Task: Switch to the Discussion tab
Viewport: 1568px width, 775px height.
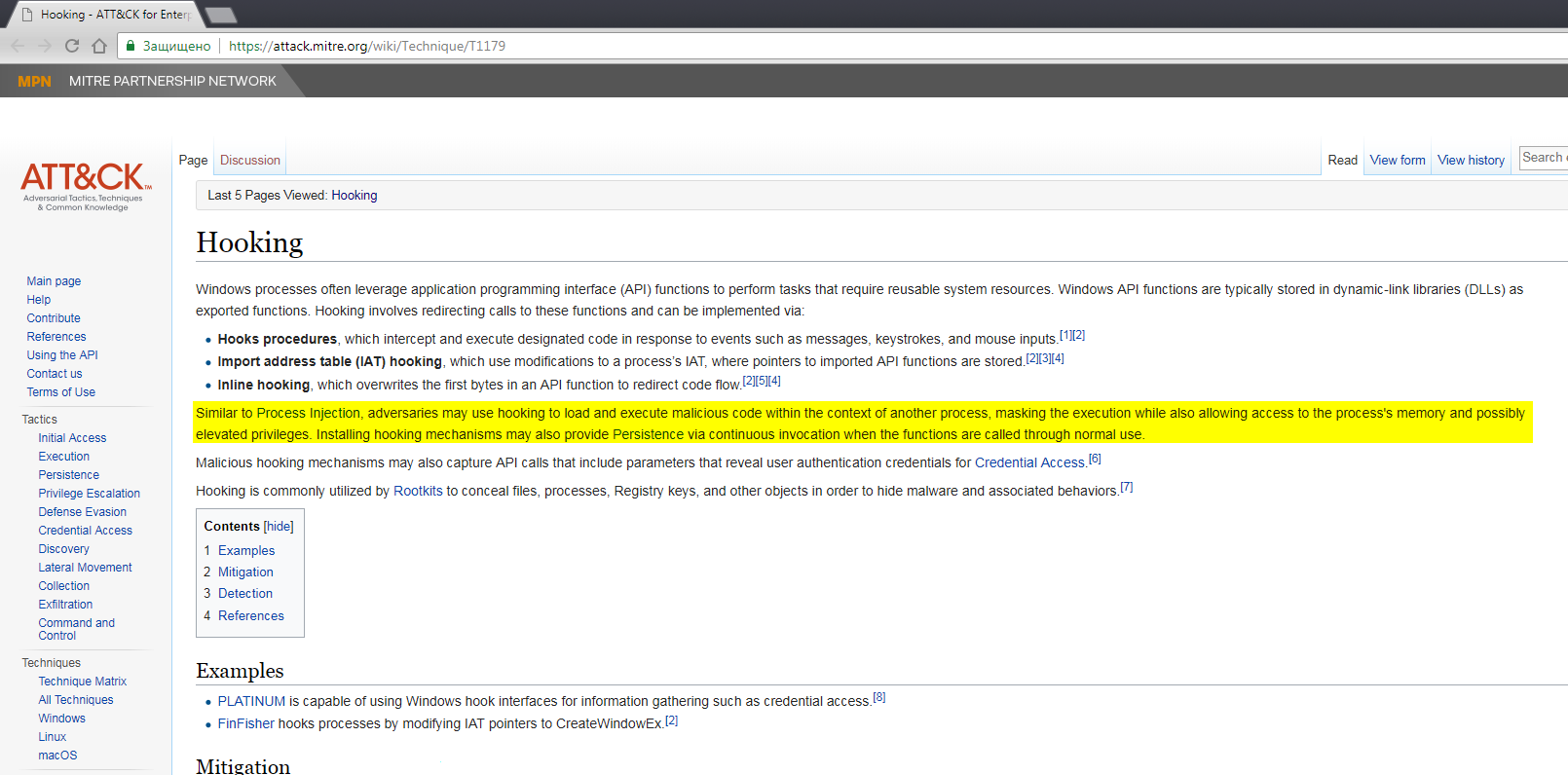Action: click(250, 161)
